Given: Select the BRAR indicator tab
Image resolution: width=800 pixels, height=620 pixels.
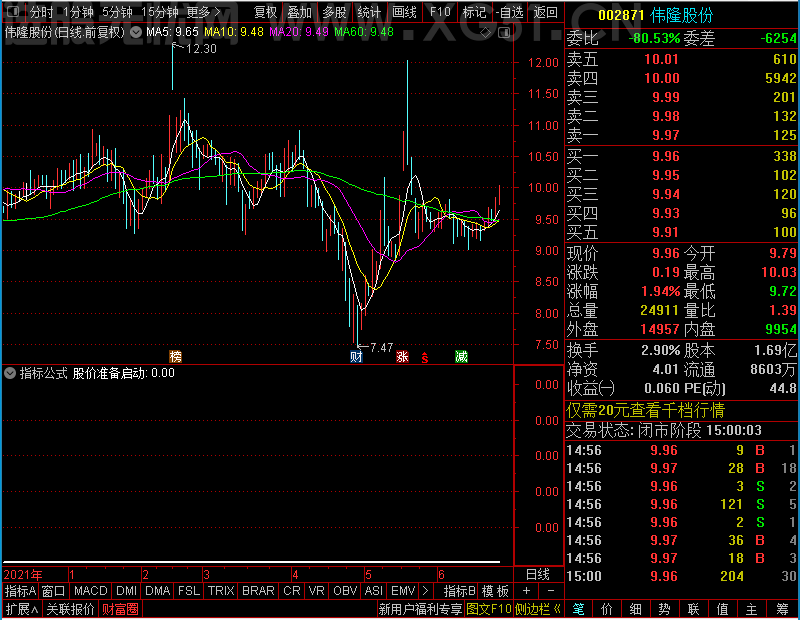Looking at the screenshot, I should coord(258,590).
